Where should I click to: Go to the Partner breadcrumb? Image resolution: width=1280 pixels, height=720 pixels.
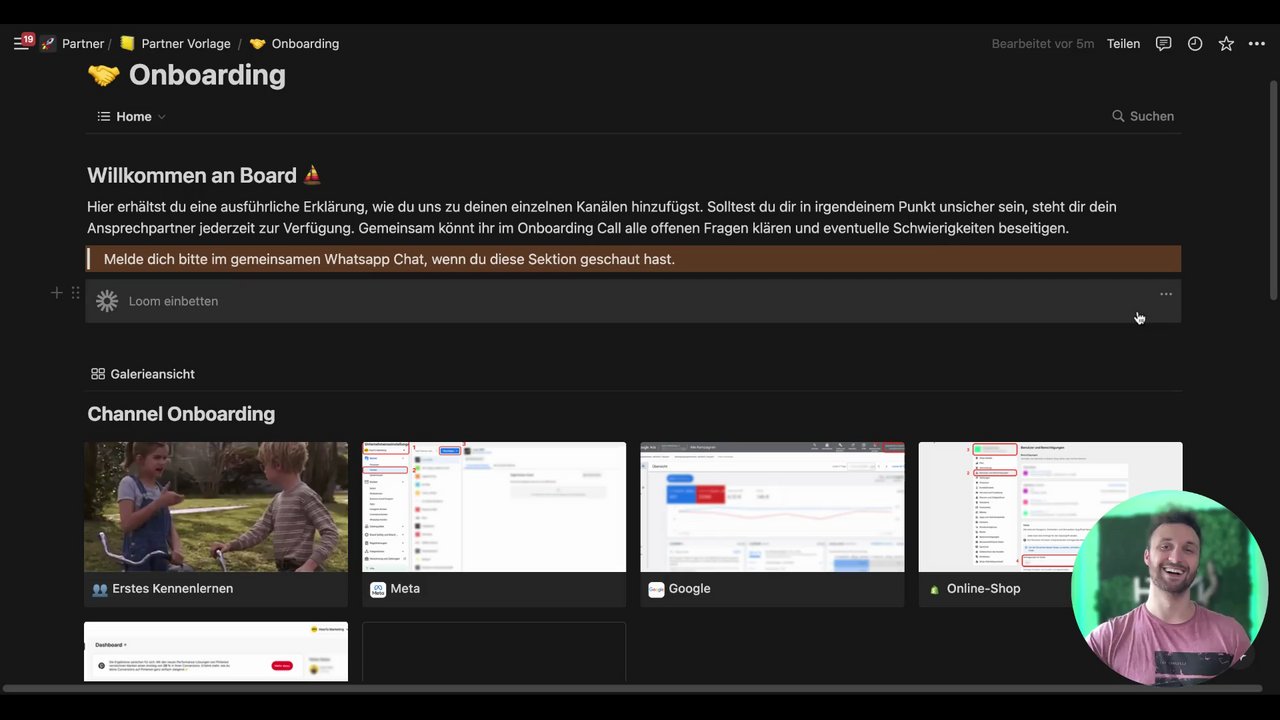(x=83, y=44)
